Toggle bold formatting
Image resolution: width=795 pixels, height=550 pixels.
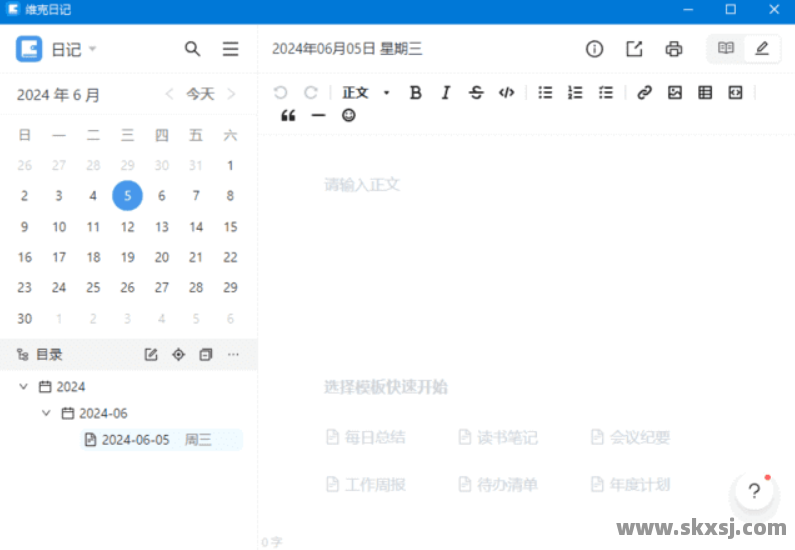pos(416,92)
